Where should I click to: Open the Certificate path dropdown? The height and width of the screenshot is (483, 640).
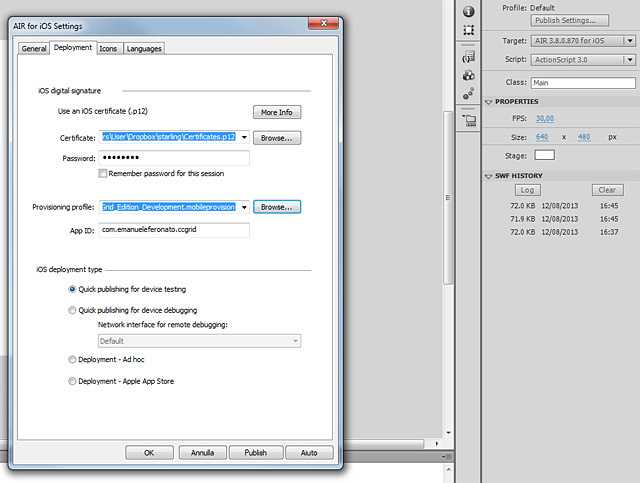click(x=243, y=138)
